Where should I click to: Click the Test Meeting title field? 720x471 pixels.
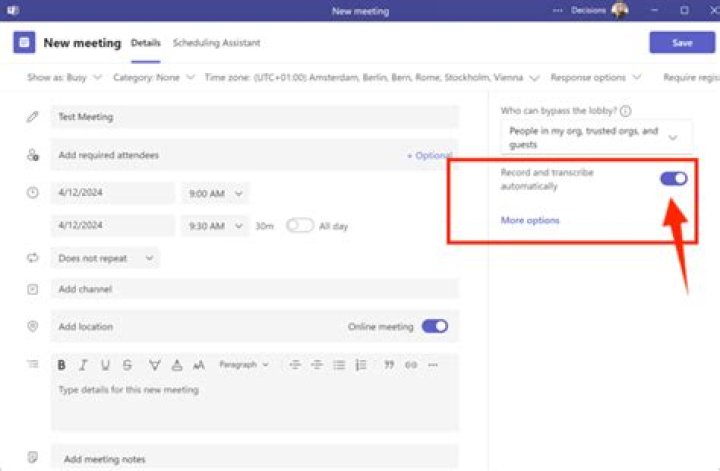[255, 117]
